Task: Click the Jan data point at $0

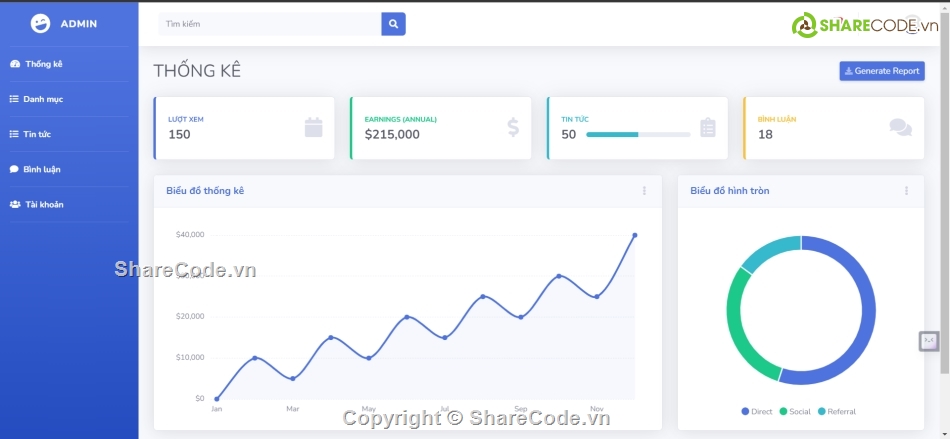Action: [216, 399]
